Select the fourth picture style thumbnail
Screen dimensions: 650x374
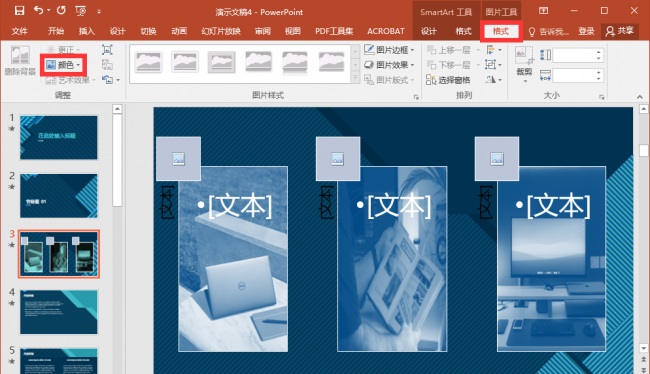pos(258,63)
